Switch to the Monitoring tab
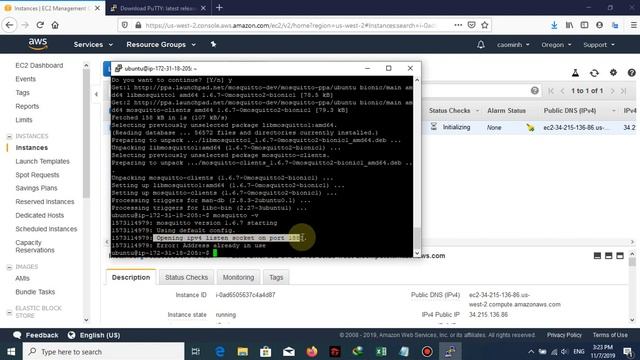The width and height of the screenshot is (640, 360). click(238, 277)
